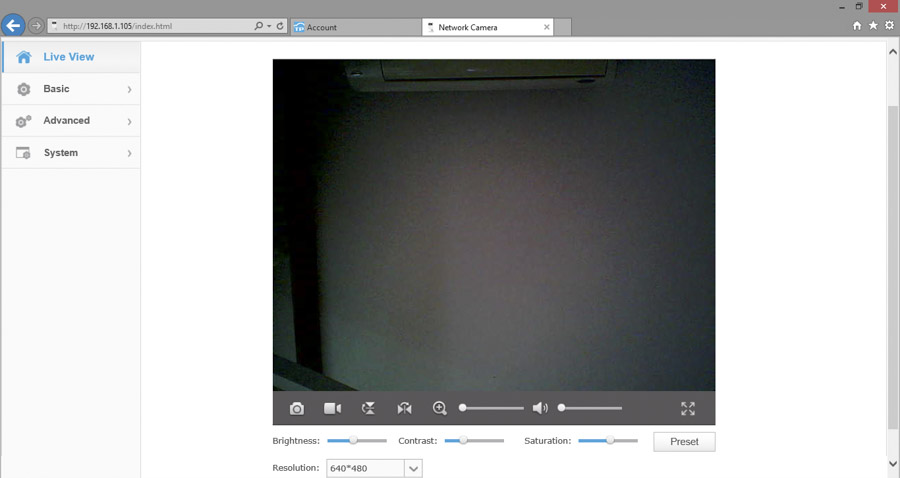Click the 640*480 resolution value

click(348, 468)
